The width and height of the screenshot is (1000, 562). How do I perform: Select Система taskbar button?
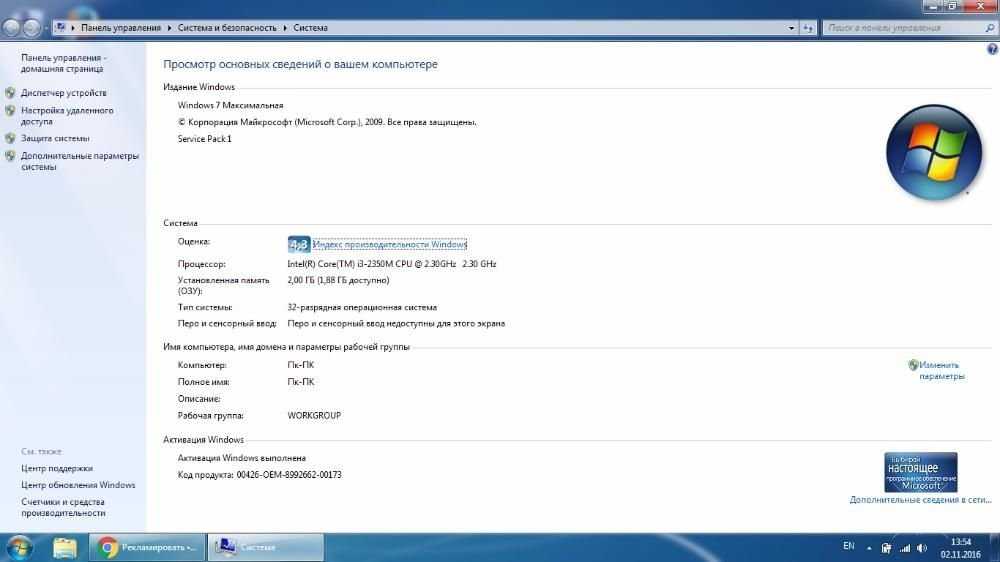click(x=265, y=547)
